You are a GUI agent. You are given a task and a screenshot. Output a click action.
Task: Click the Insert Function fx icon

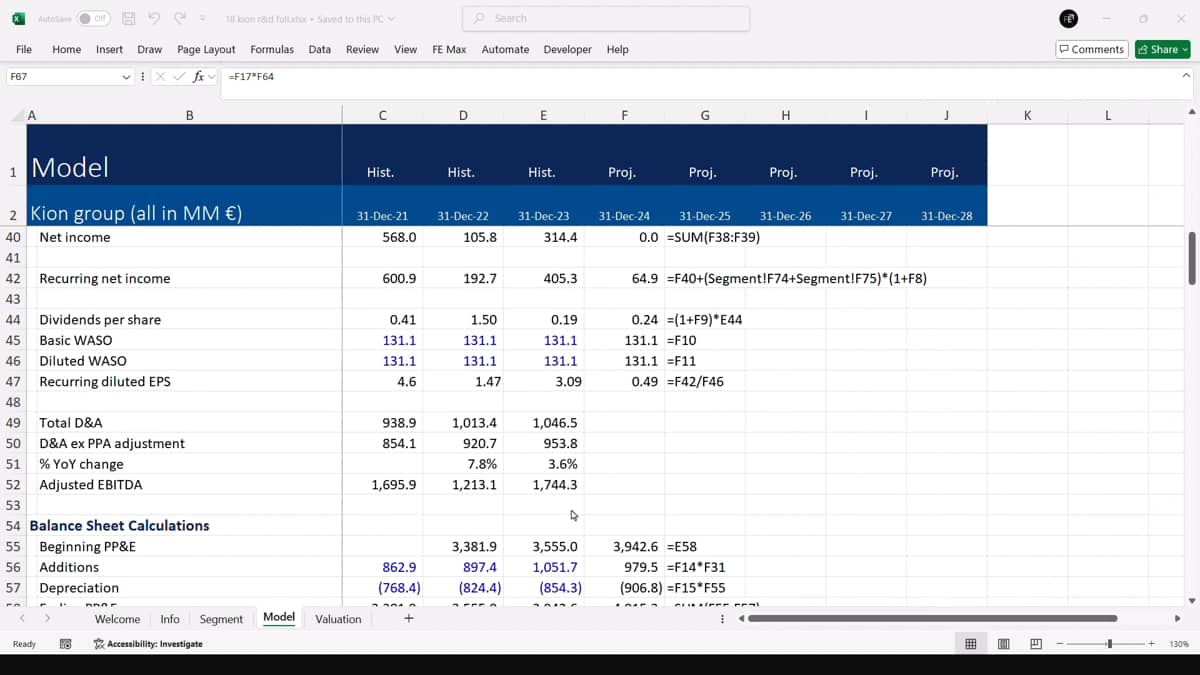[198, 76]
